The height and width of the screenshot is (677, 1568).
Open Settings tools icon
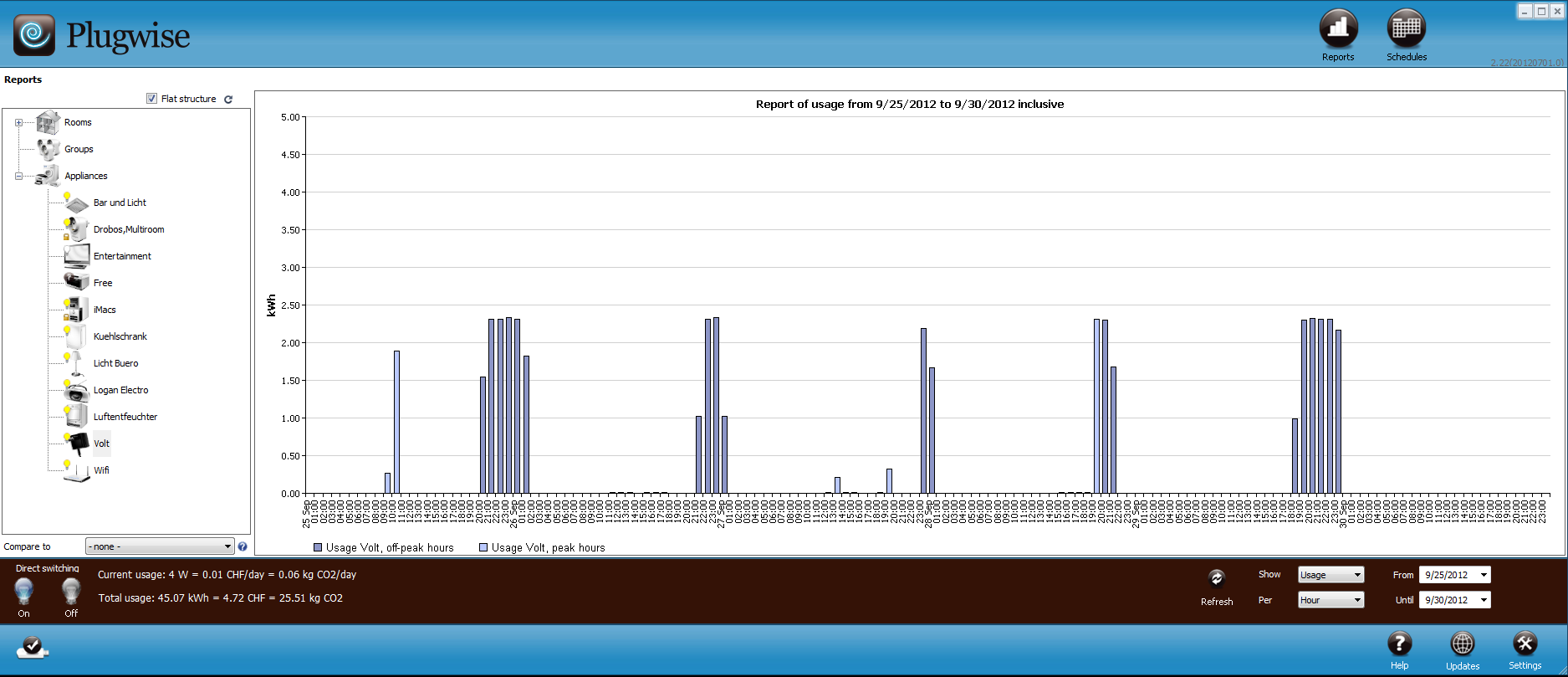(x=1525, y=644)
